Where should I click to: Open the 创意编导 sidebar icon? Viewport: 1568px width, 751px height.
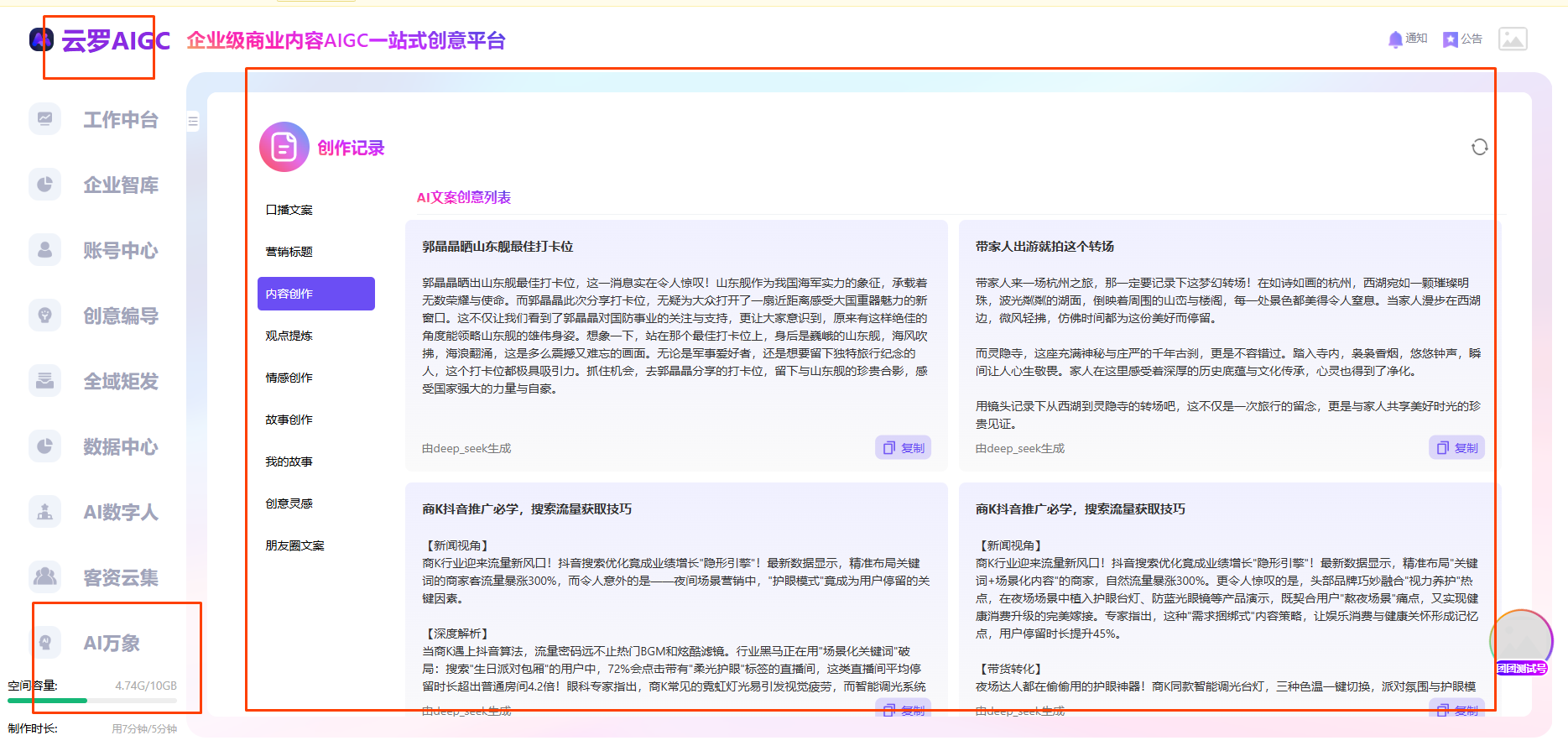pos(45,316)
